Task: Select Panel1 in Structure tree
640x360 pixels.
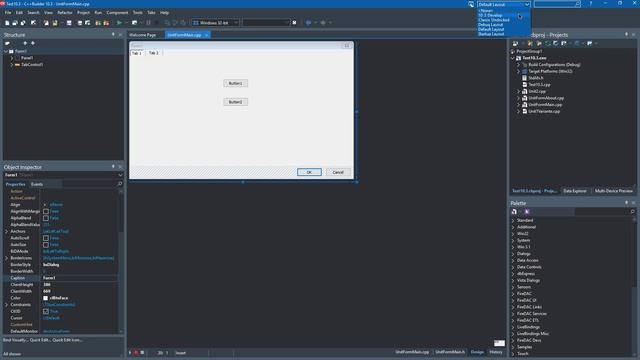Action: tap(27, 58)
